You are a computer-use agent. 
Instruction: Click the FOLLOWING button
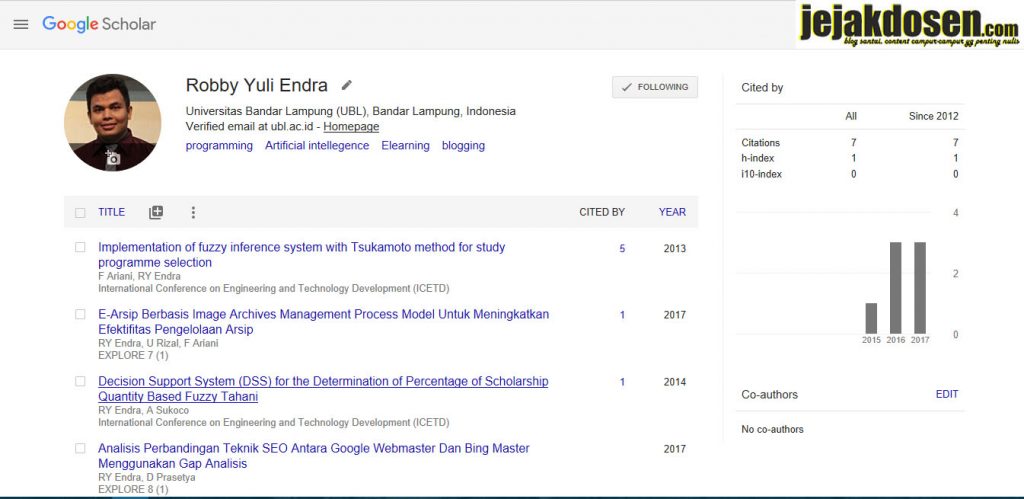[655, 87]
